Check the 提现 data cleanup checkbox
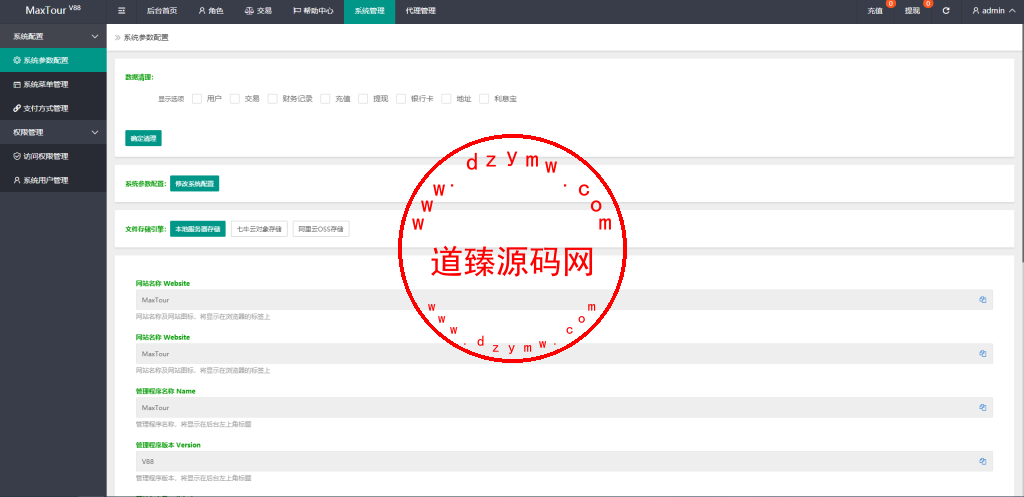 point(363,99)
